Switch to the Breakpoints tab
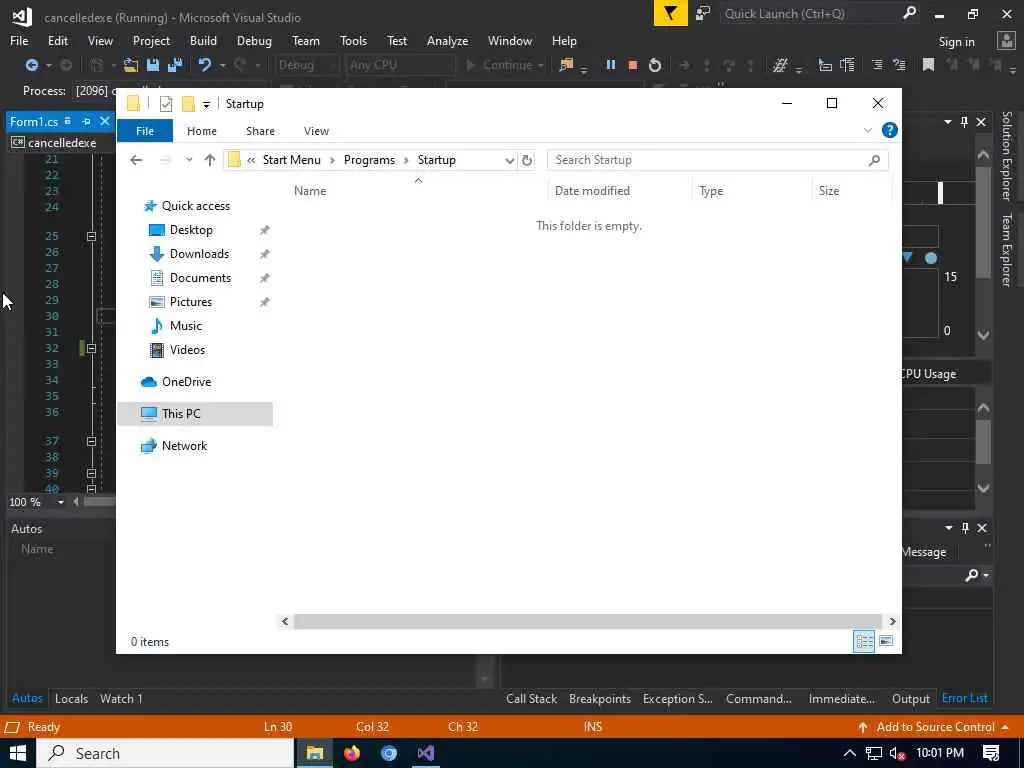 pos(600,698)
